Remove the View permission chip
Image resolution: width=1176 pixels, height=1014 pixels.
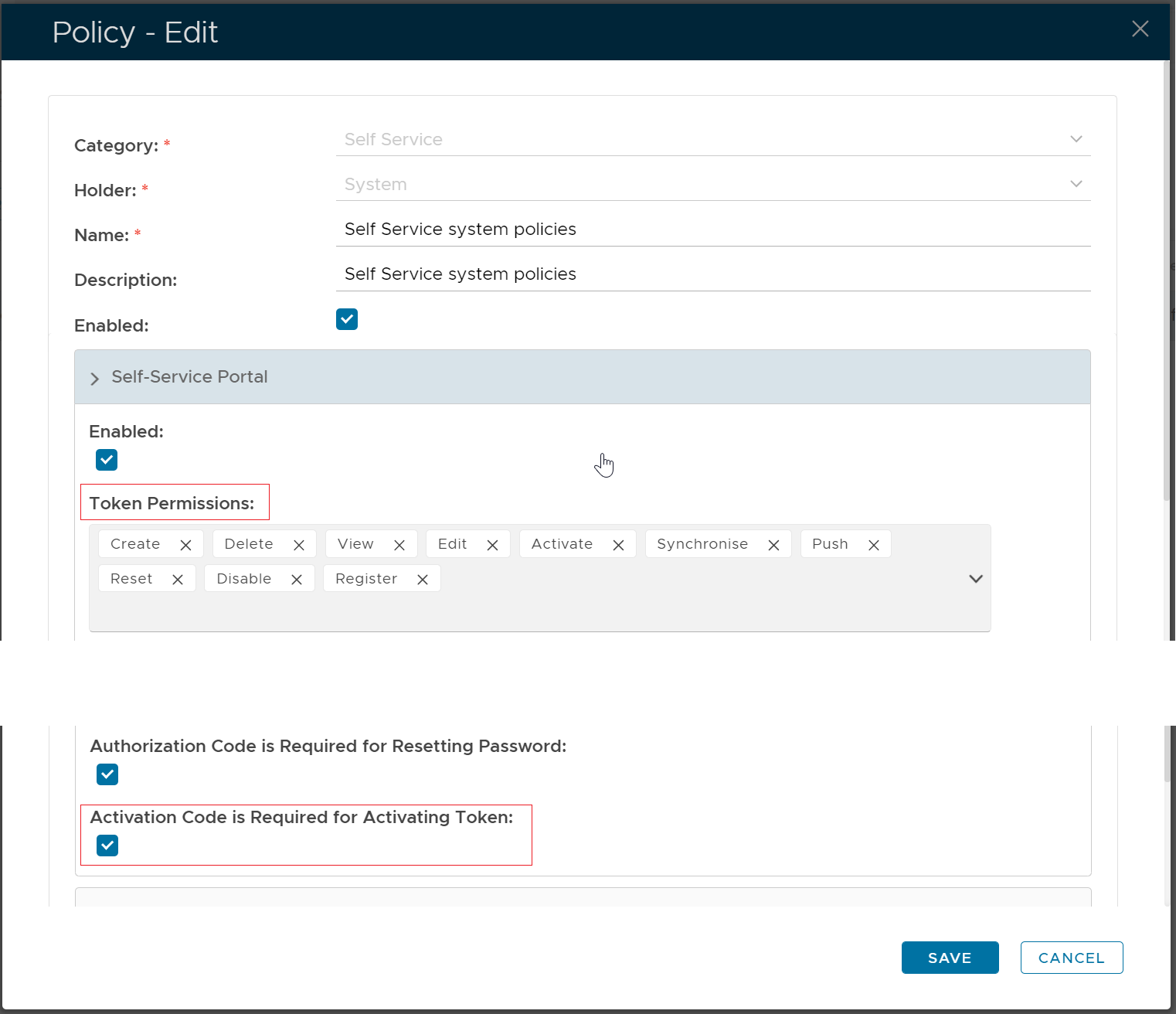[399, 545]
